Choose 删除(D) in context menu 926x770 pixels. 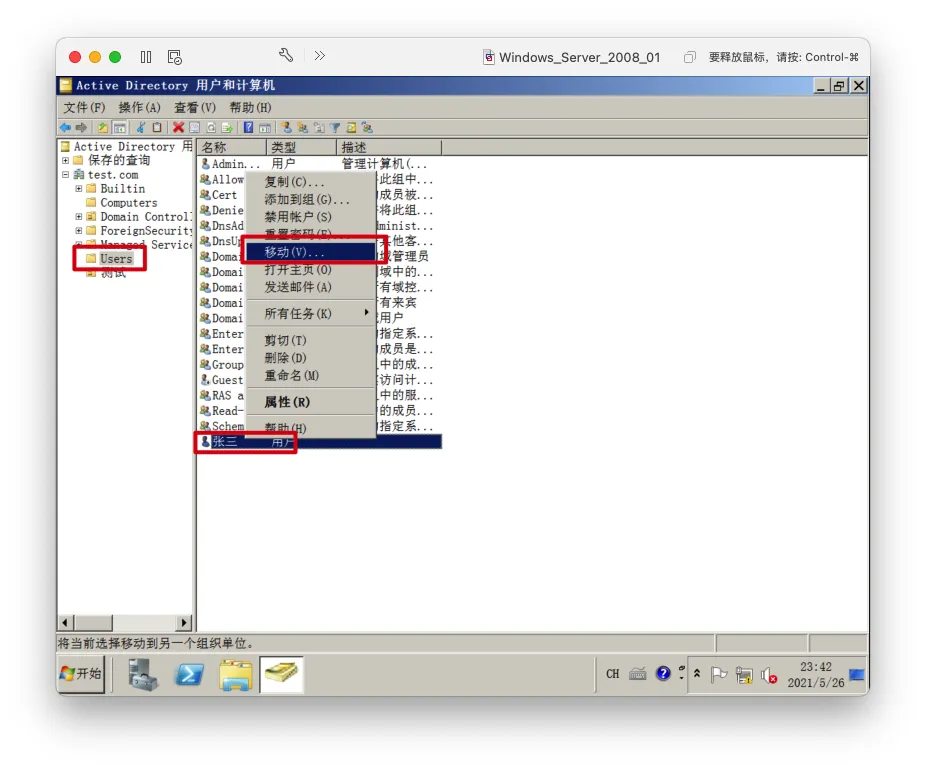[x=311, y=358]
